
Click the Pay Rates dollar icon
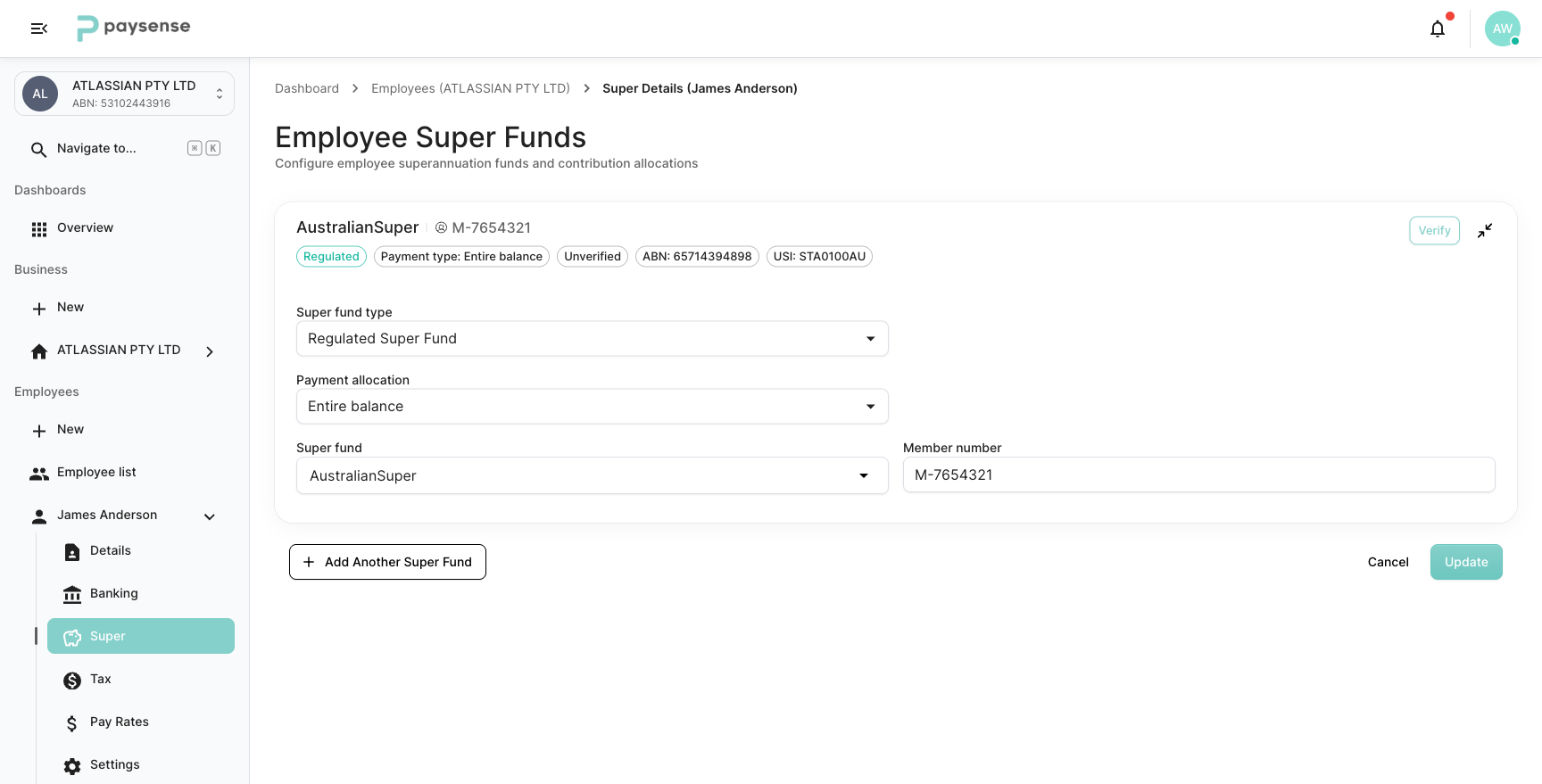point(72,723)
